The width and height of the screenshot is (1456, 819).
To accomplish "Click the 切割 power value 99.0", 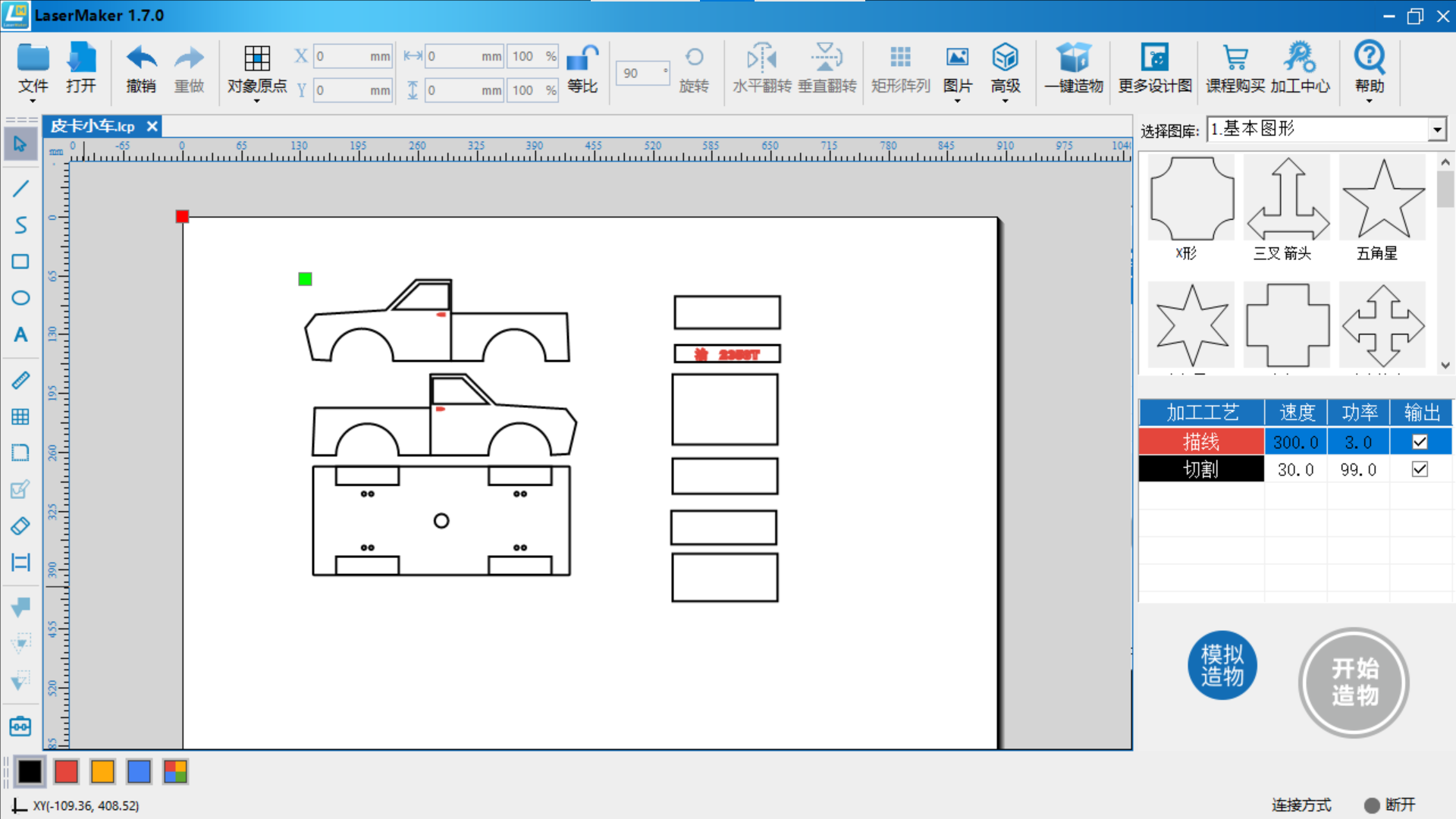I will coord(1357,469).
